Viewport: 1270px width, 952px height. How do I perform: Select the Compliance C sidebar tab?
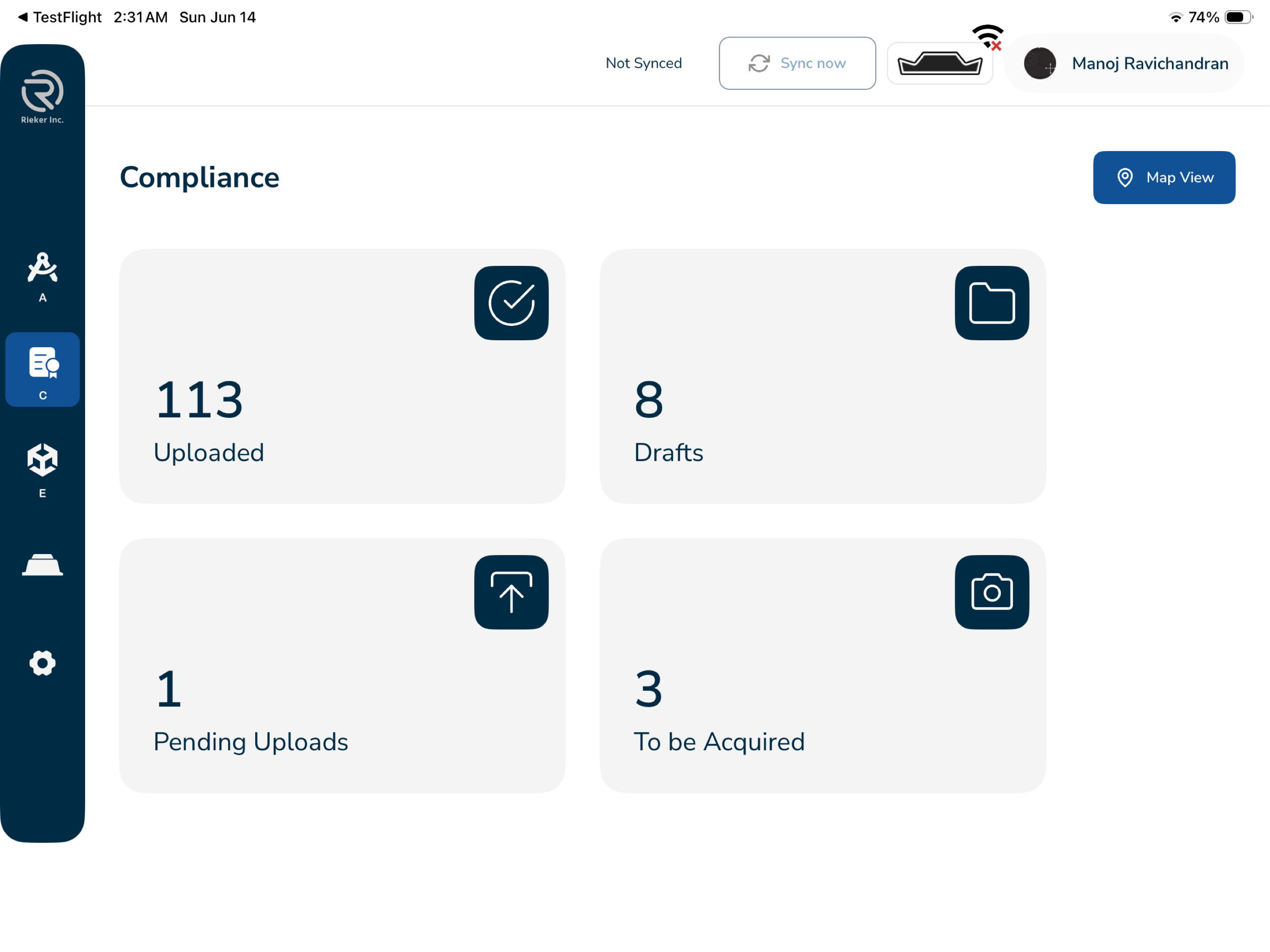[x=42, y=369]
